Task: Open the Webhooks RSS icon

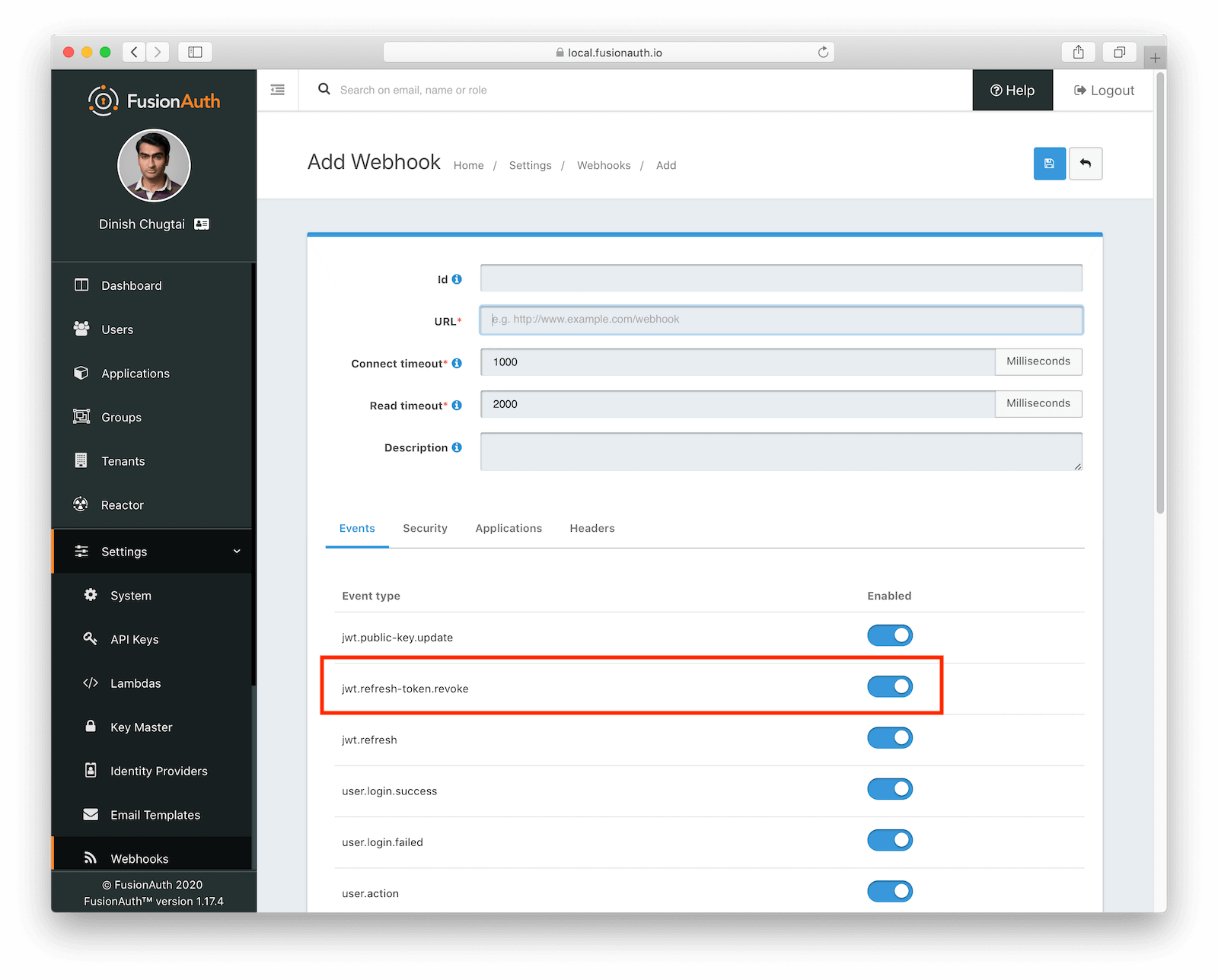Action: point(91,857)
